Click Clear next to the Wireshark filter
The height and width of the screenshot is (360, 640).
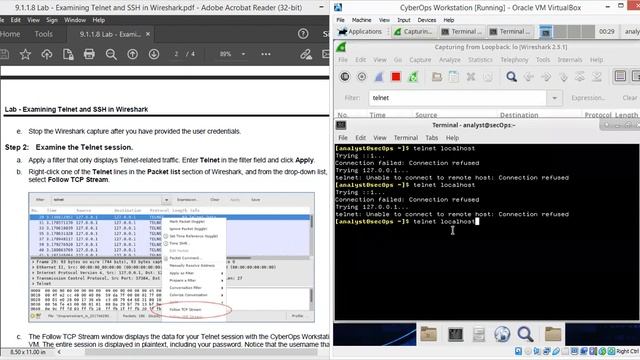(x=629, y=98)
